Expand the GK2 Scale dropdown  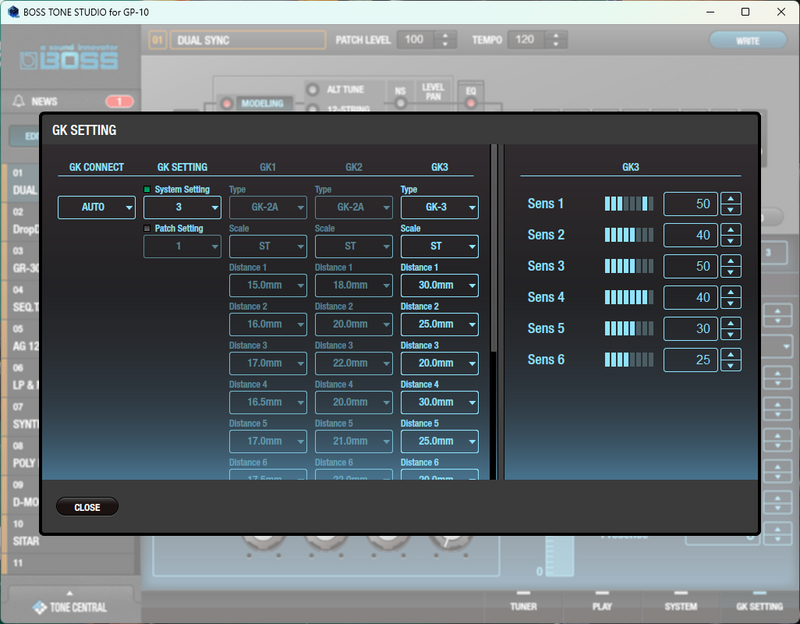point(352,246)
